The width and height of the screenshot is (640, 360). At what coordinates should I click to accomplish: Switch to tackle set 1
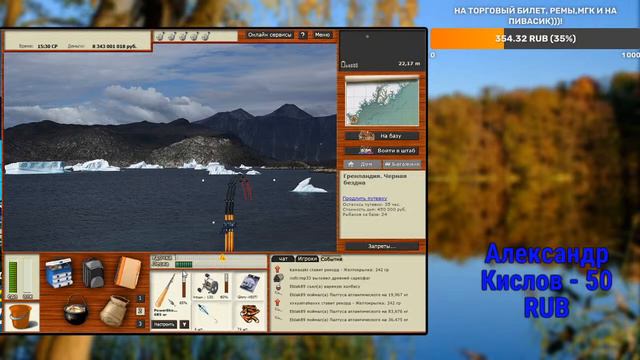pyautogui.click(x=140, y=299)
